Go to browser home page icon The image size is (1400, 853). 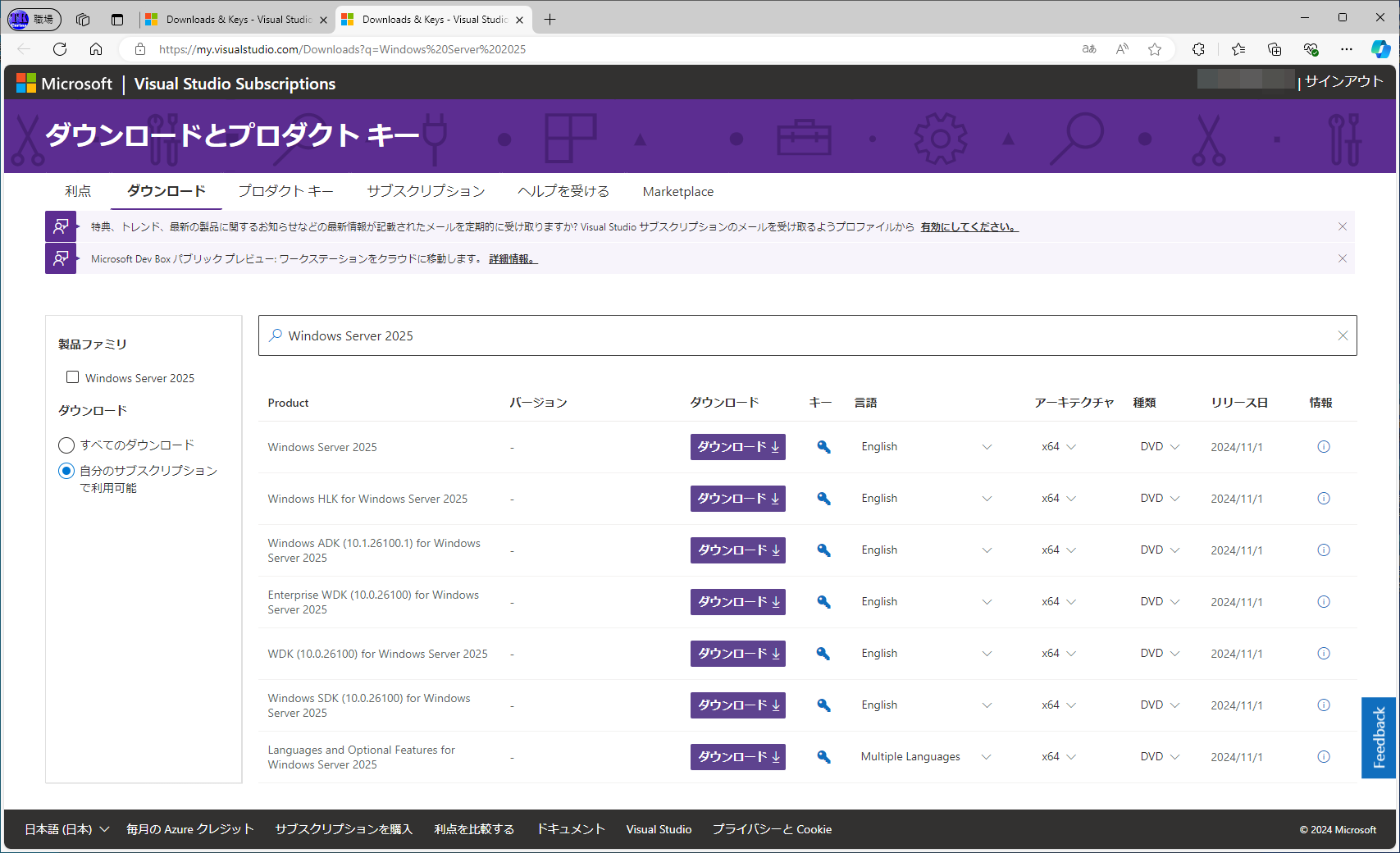[96, 49]
